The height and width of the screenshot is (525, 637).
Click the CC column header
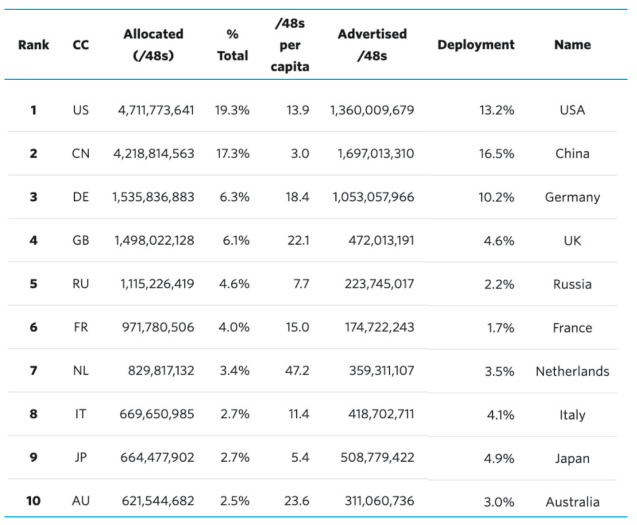80,45
